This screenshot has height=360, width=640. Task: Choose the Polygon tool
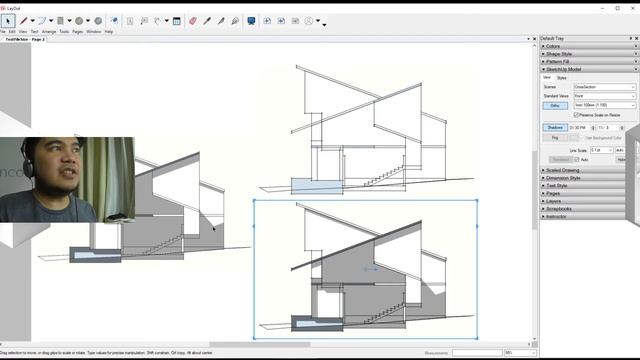98,21
